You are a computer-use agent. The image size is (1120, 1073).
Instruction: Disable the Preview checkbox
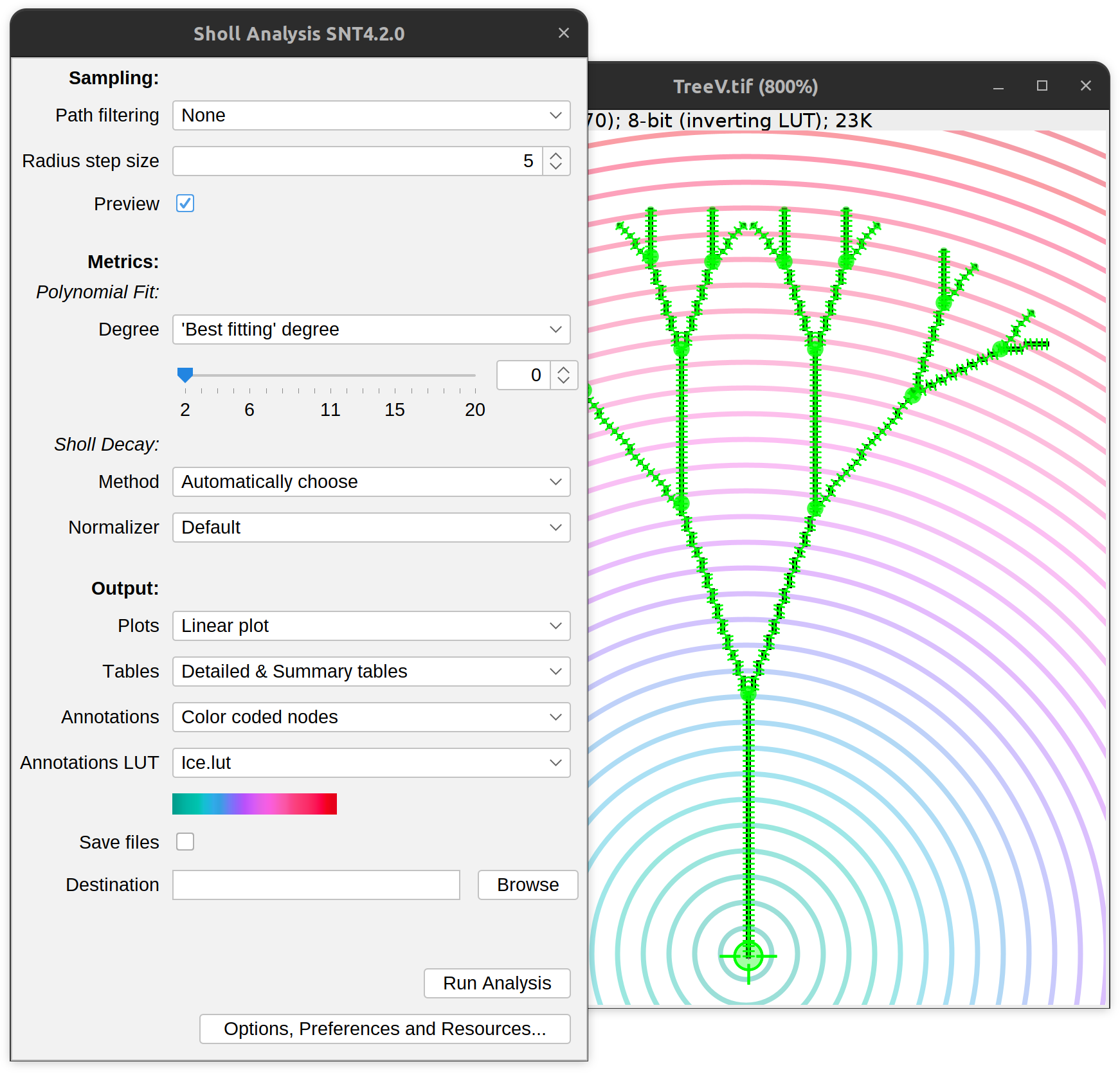(x=185, y=203)
